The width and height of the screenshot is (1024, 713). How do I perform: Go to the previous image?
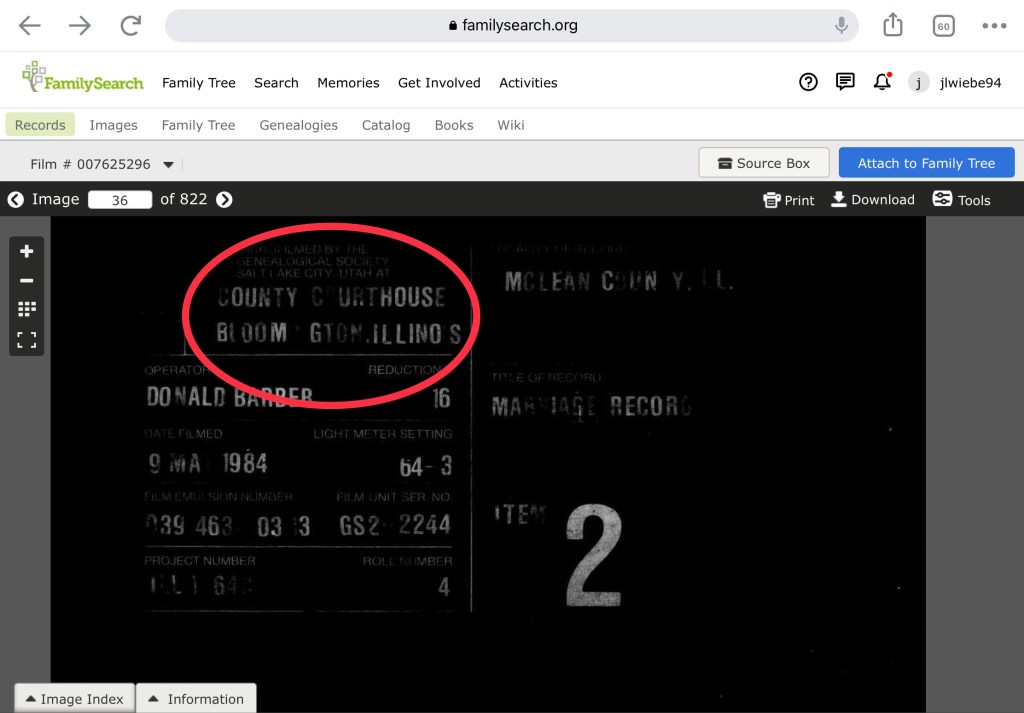[x=16, y=200]
